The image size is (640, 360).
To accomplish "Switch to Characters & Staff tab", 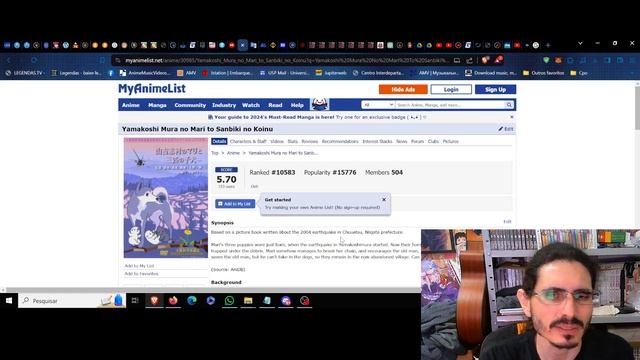I will coord(248,141).
